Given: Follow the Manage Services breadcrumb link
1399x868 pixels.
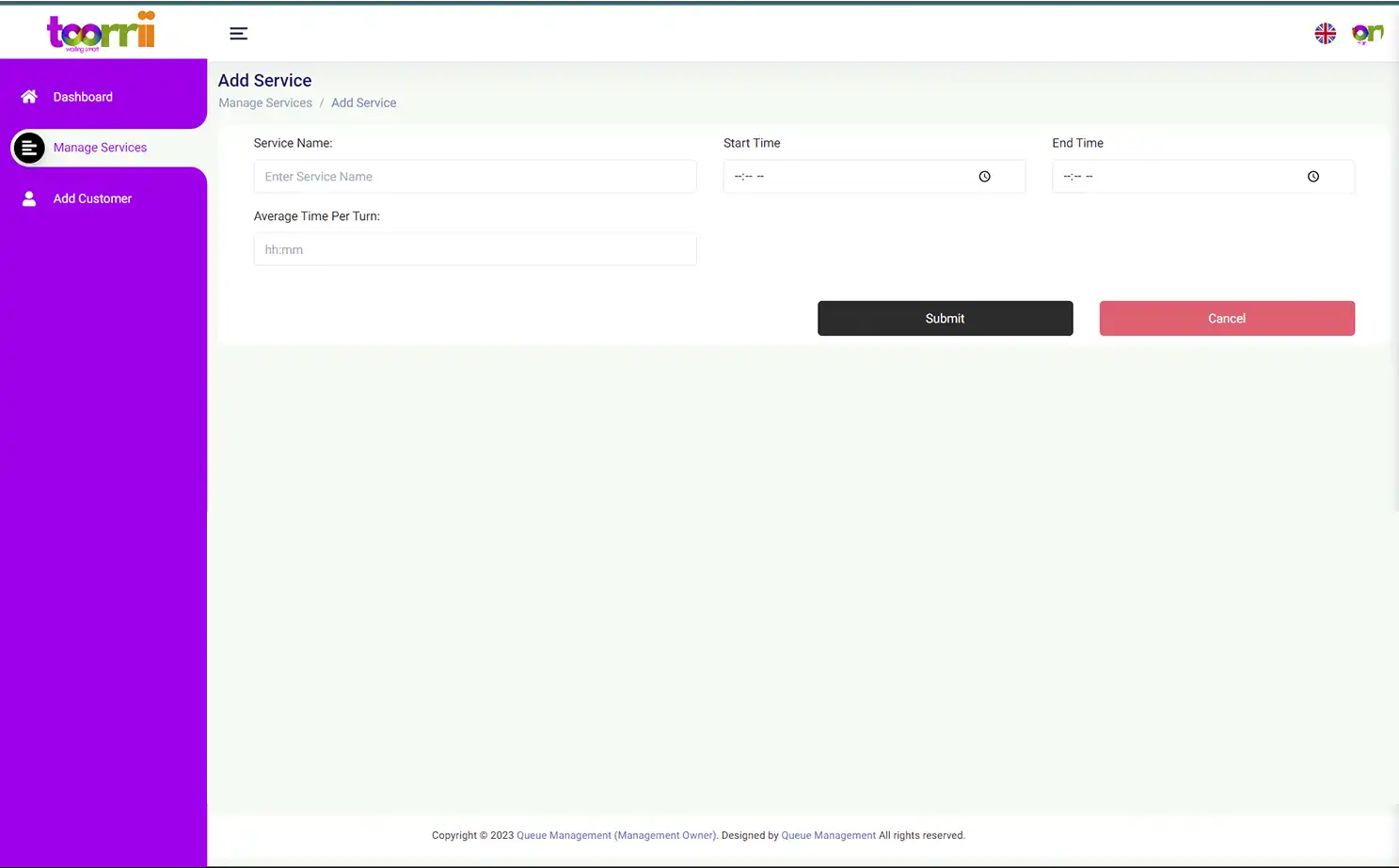Looking at the screenshot, I should (264, 103).
